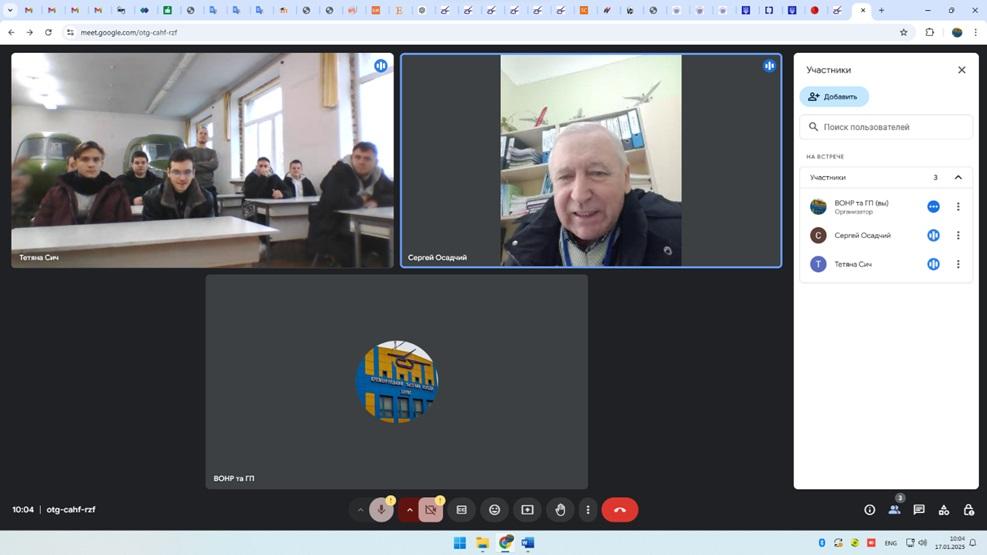
Task: Open more options in the call bar
Action: click(x=588, y=510)
